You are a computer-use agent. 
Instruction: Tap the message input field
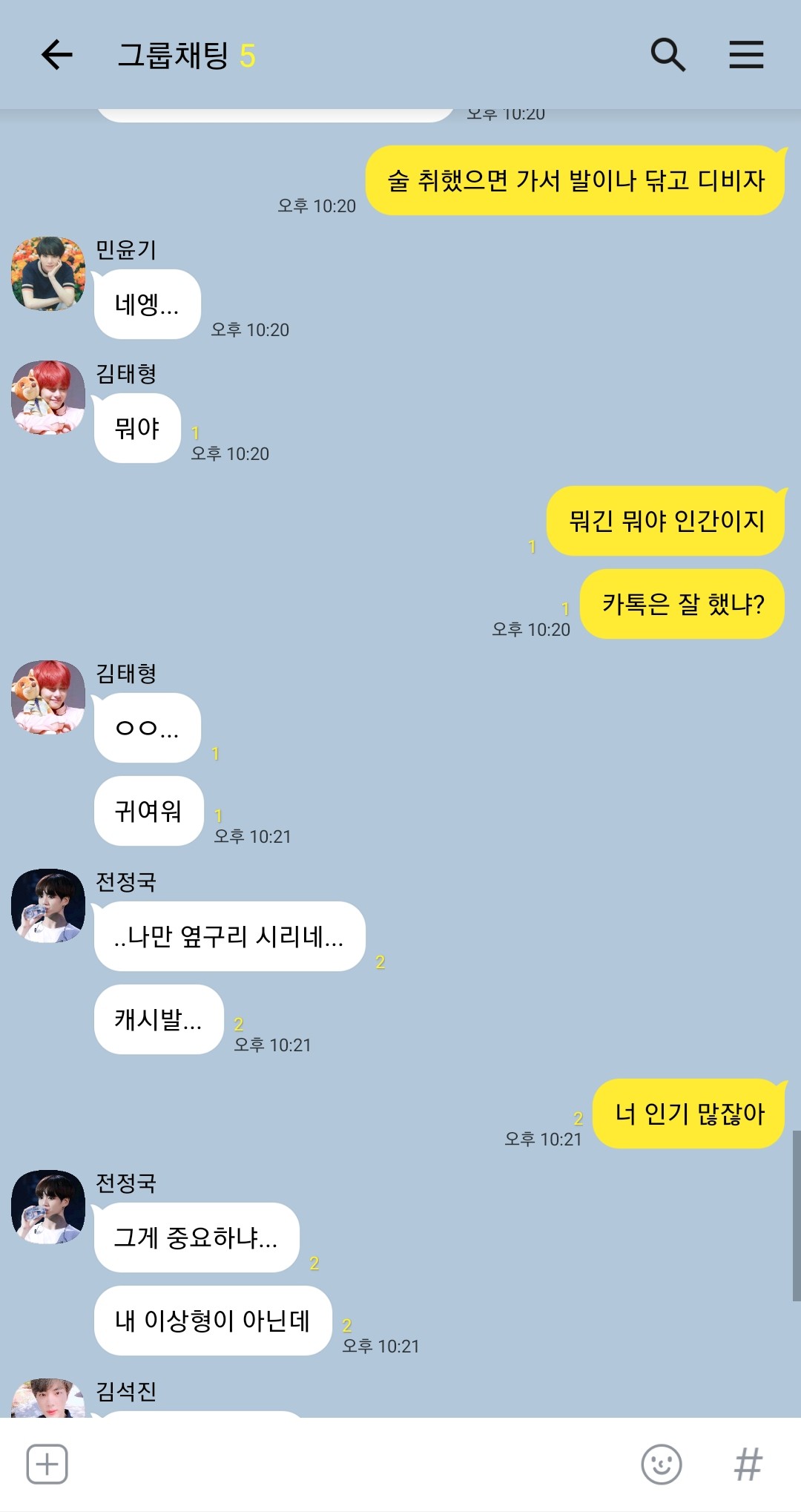pyautogui.click(x=352, y=1464)
